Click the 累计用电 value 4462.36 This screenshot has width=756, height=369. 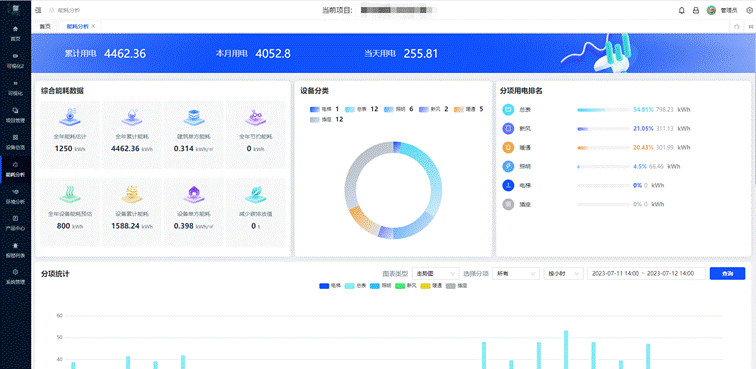[125, 54]
